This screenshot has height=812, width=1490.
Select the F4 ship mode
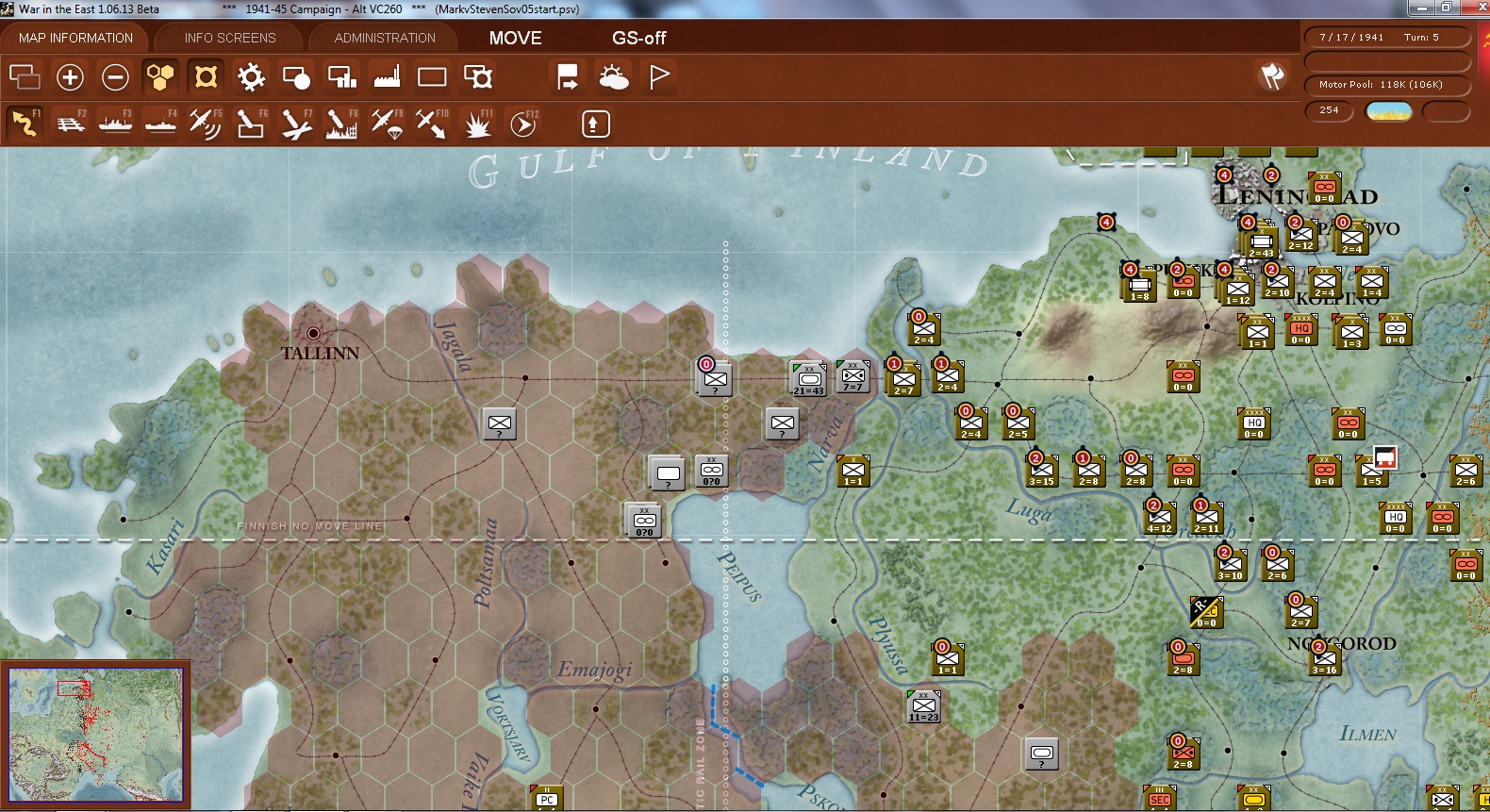pyautogui.click(x=160, y=124)
